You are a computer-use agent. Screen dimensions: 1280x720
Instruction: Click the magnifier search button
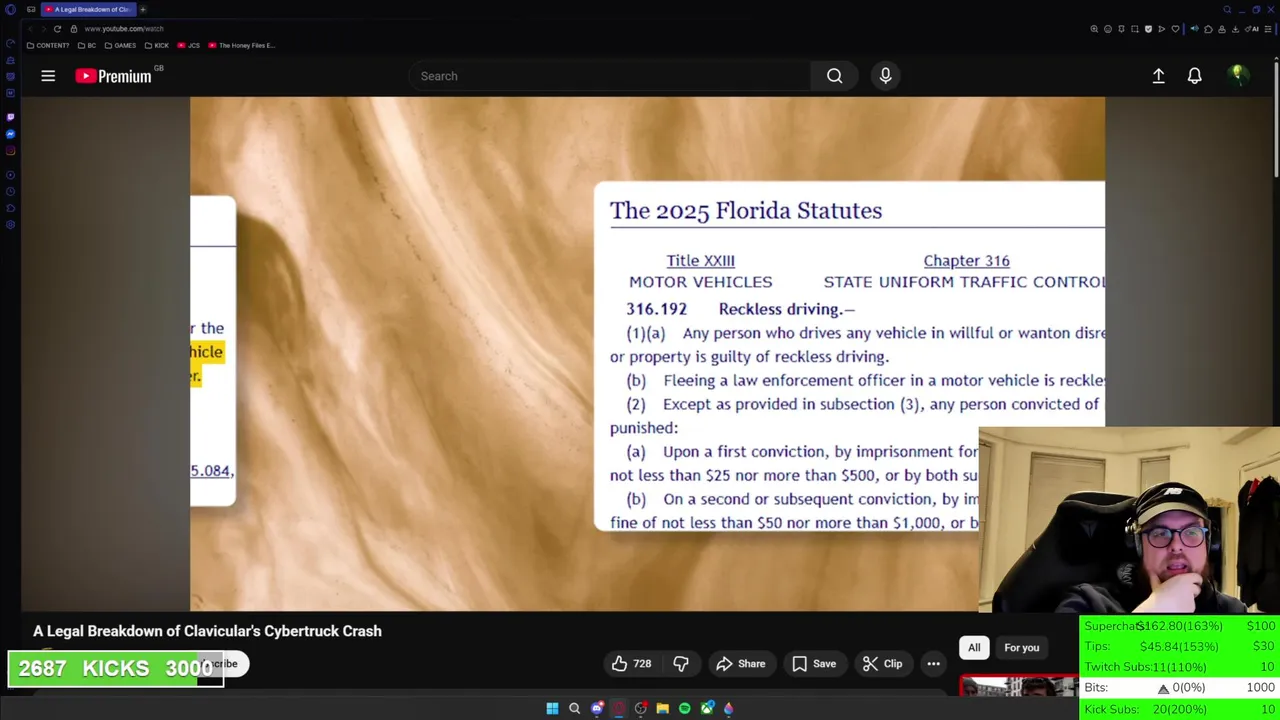point(834,76)
